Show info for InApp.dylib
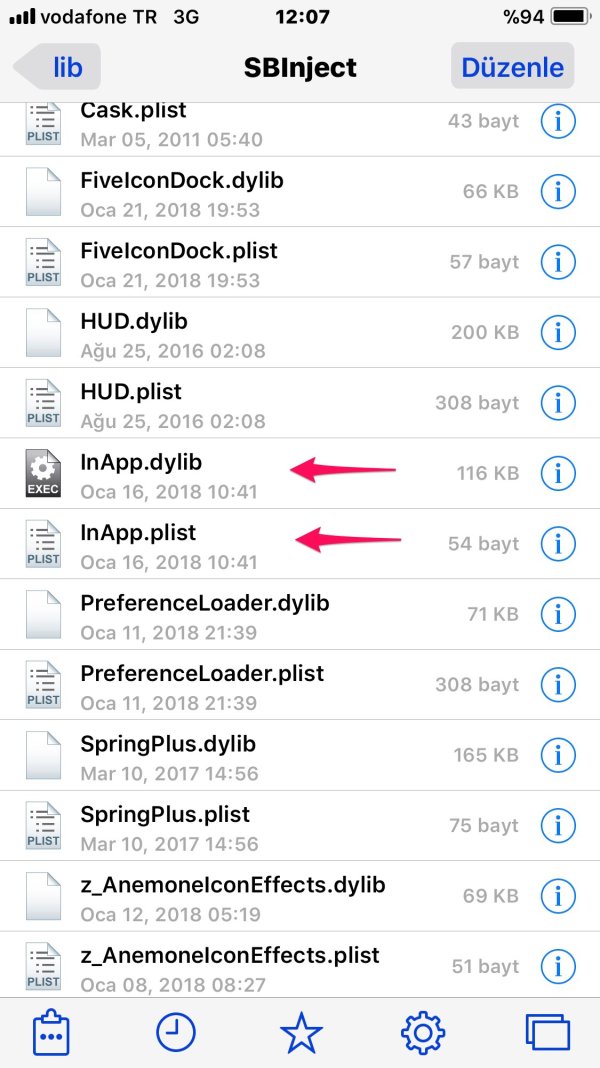This screenshot has width=600, height=1068. click(558, 473)
